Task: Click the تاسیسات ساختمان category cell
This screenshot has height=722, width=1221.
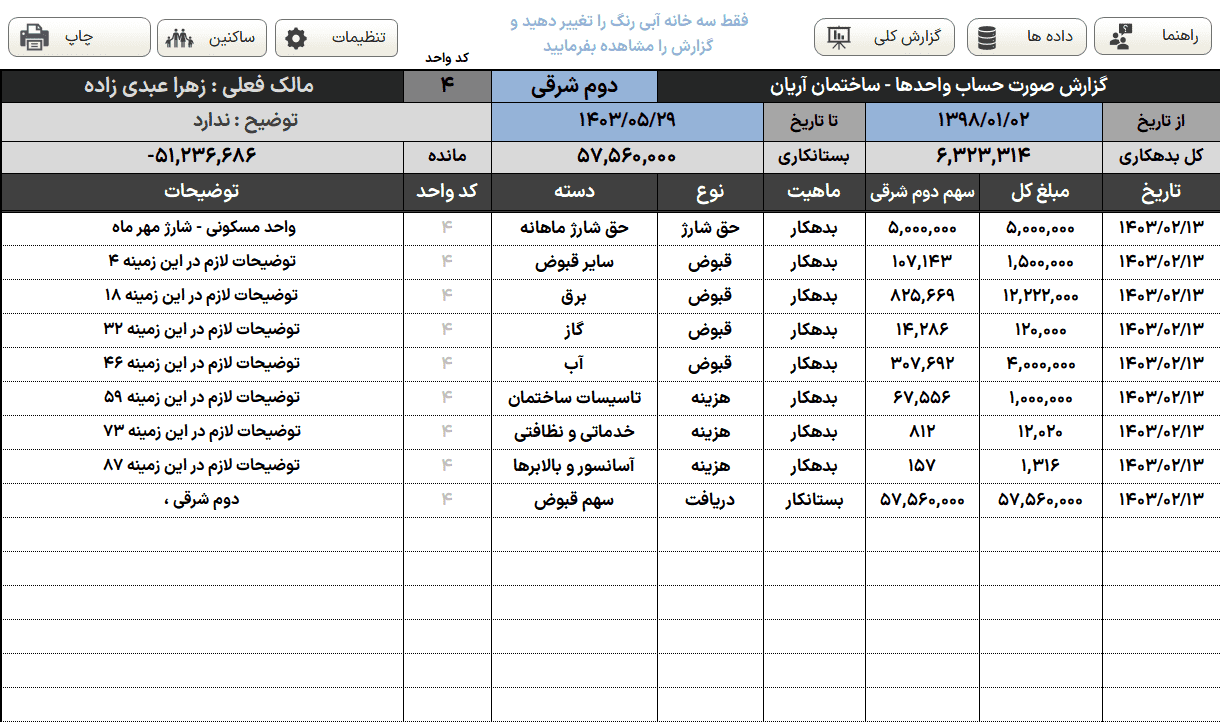Action: [x=574, y=398]
